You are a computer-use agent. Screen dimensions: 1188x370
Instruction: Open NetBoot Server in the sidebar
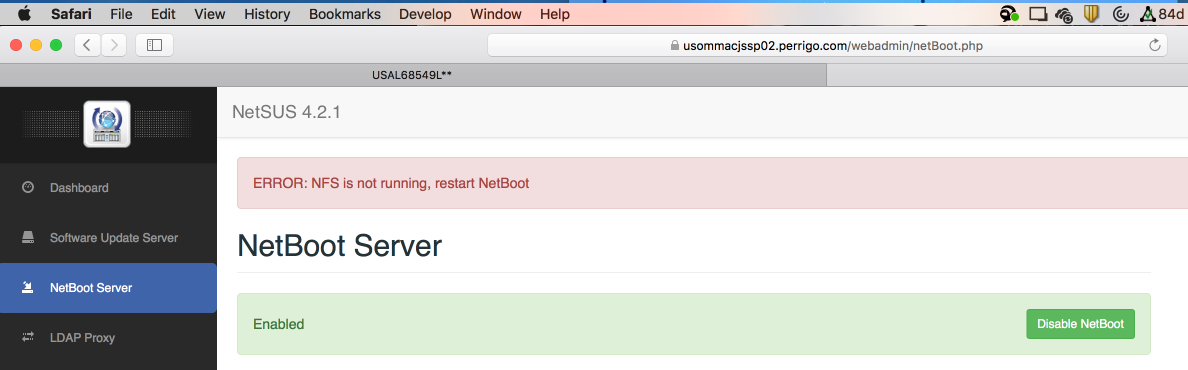(108, 287)
